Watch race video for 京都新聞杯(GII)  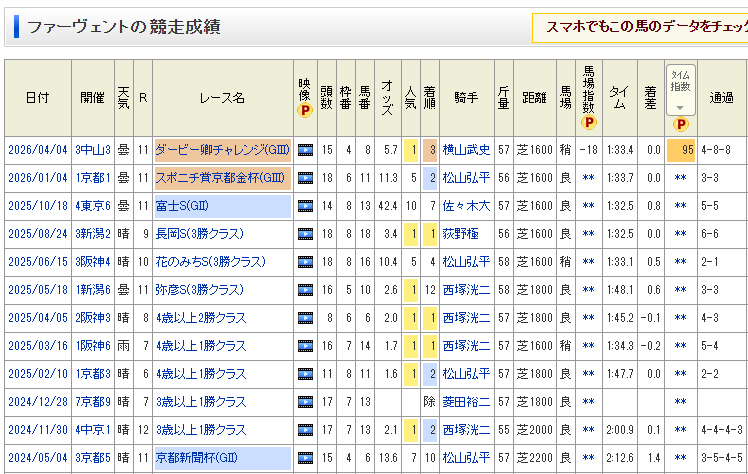(305, 458)
